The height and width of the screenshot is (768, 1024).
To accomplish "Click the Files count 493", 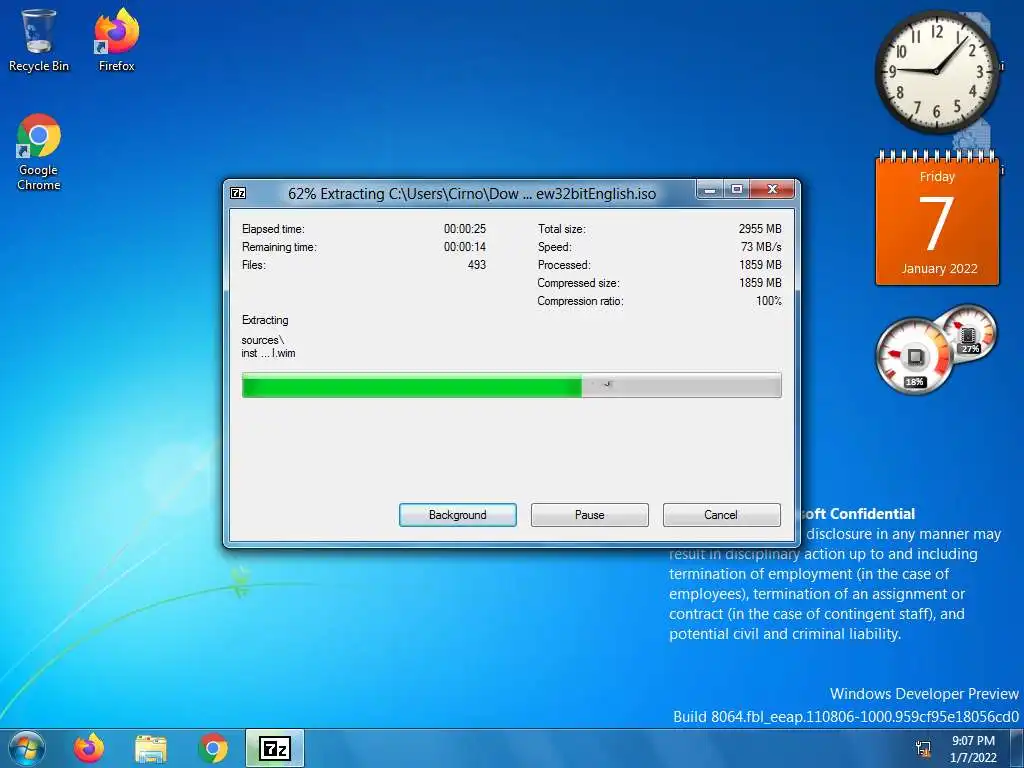I will pyautogui.click(x=477, y=265).
